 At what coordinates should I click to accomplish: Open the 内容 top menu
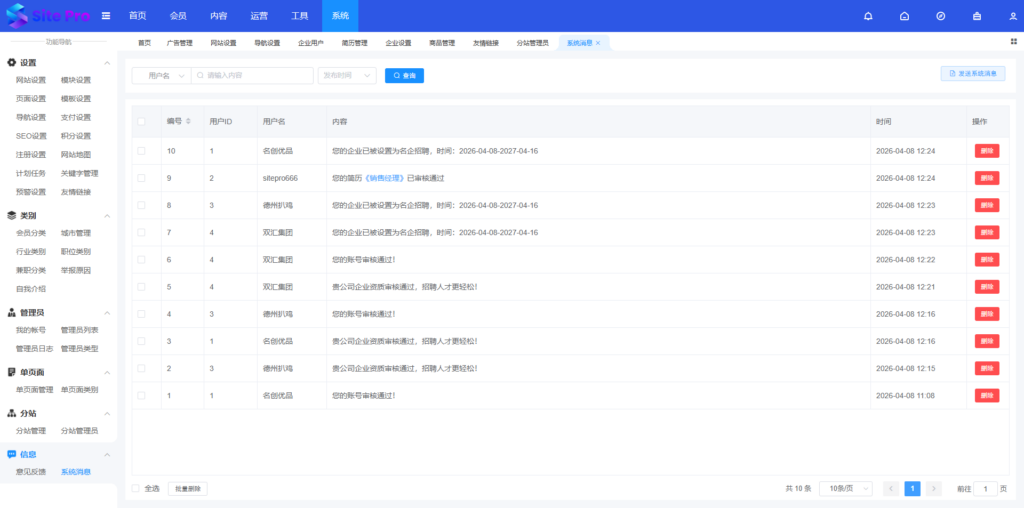(x=219, y=16)
